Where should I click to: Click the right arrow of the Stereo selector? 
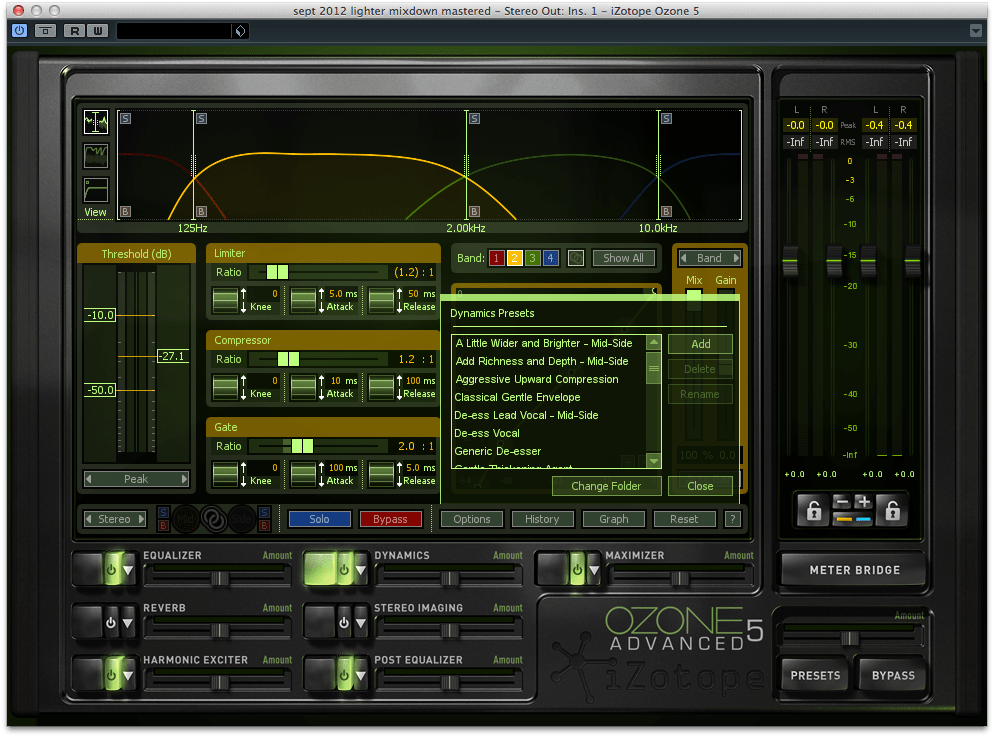(x=141, y=519)
